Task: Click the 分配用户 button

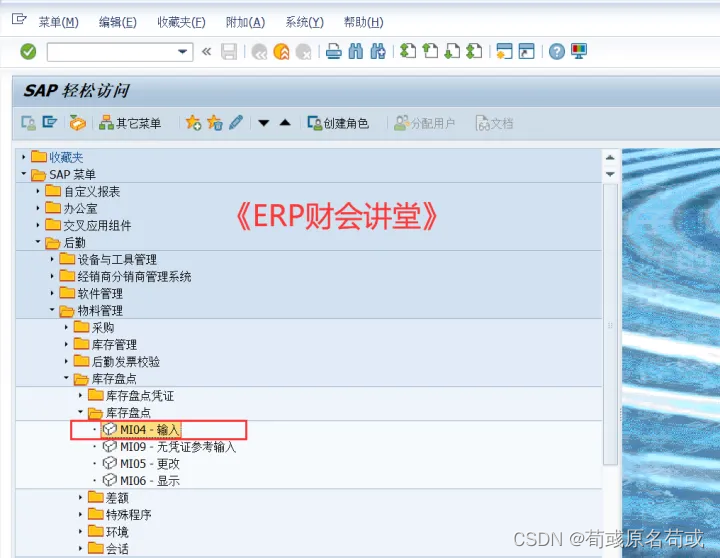Action: tap(424, 123)
